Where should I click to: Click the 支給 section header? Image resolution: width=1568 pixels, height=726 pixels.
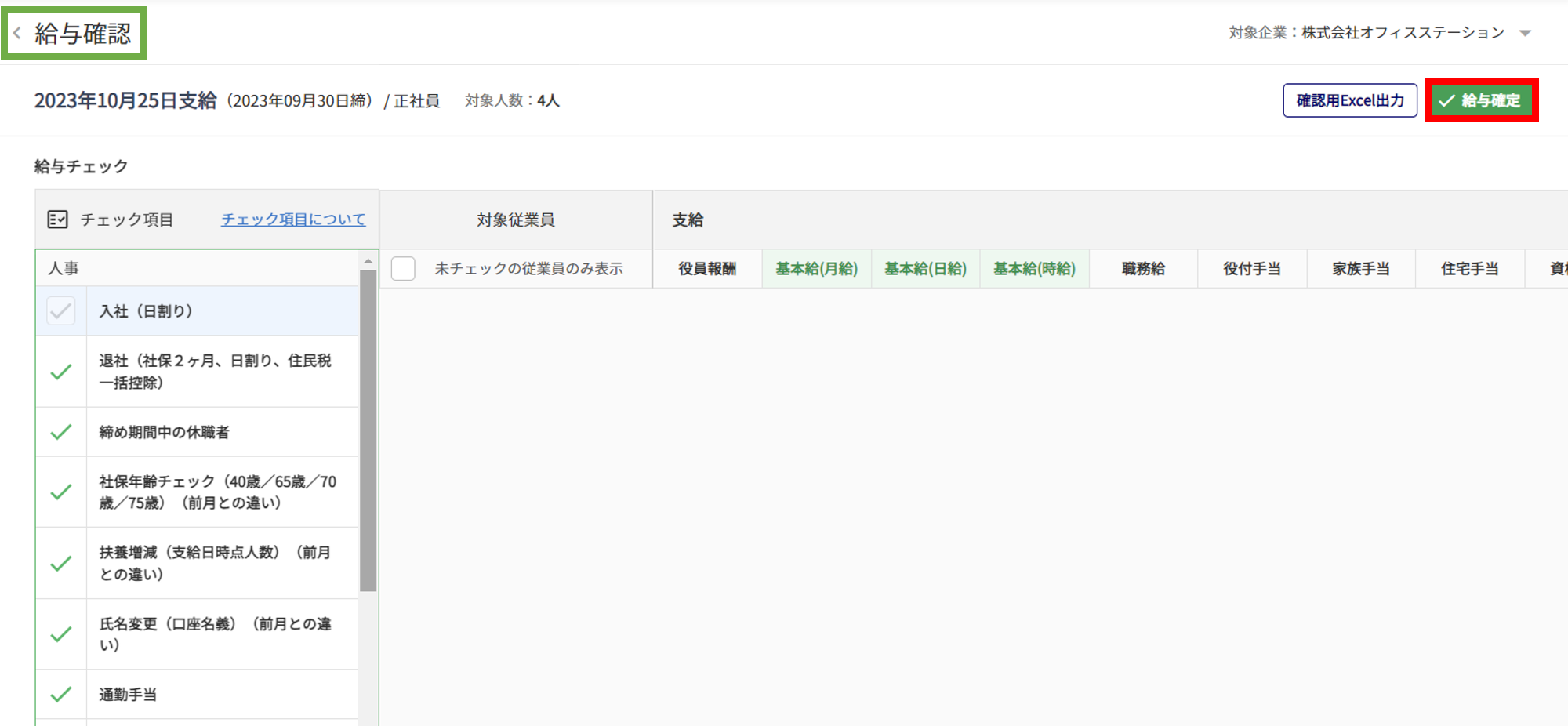click(x=688, y=220)
